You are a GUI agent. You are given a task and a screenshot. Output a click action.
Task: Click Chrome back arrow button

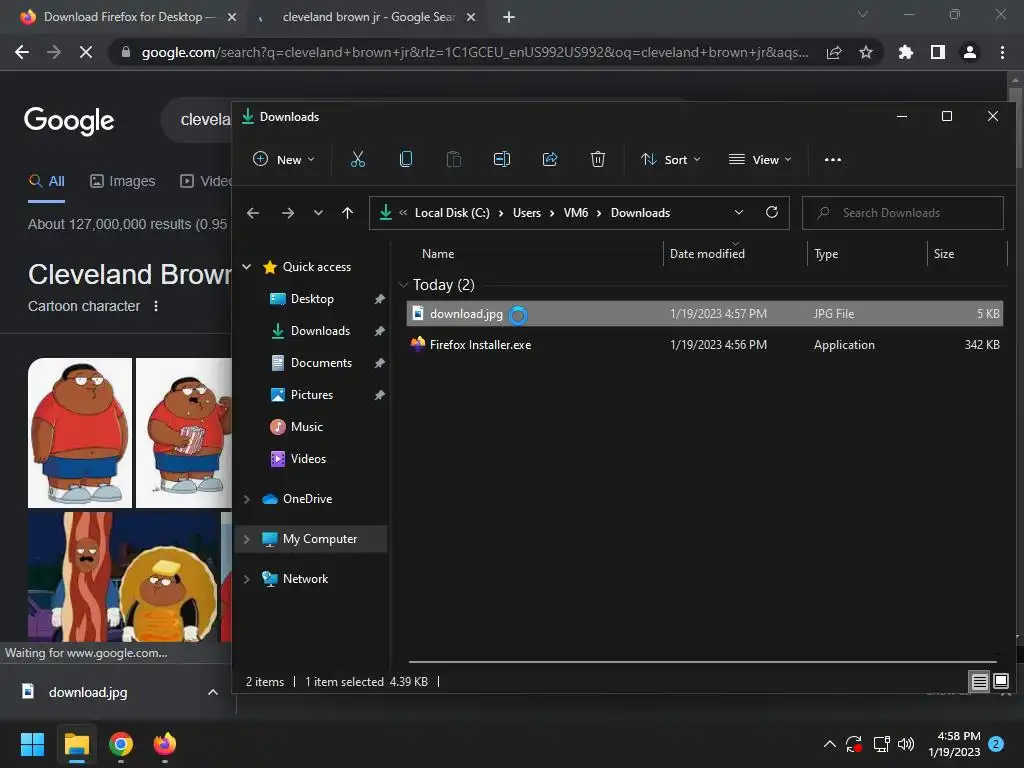tap(22, 52)
